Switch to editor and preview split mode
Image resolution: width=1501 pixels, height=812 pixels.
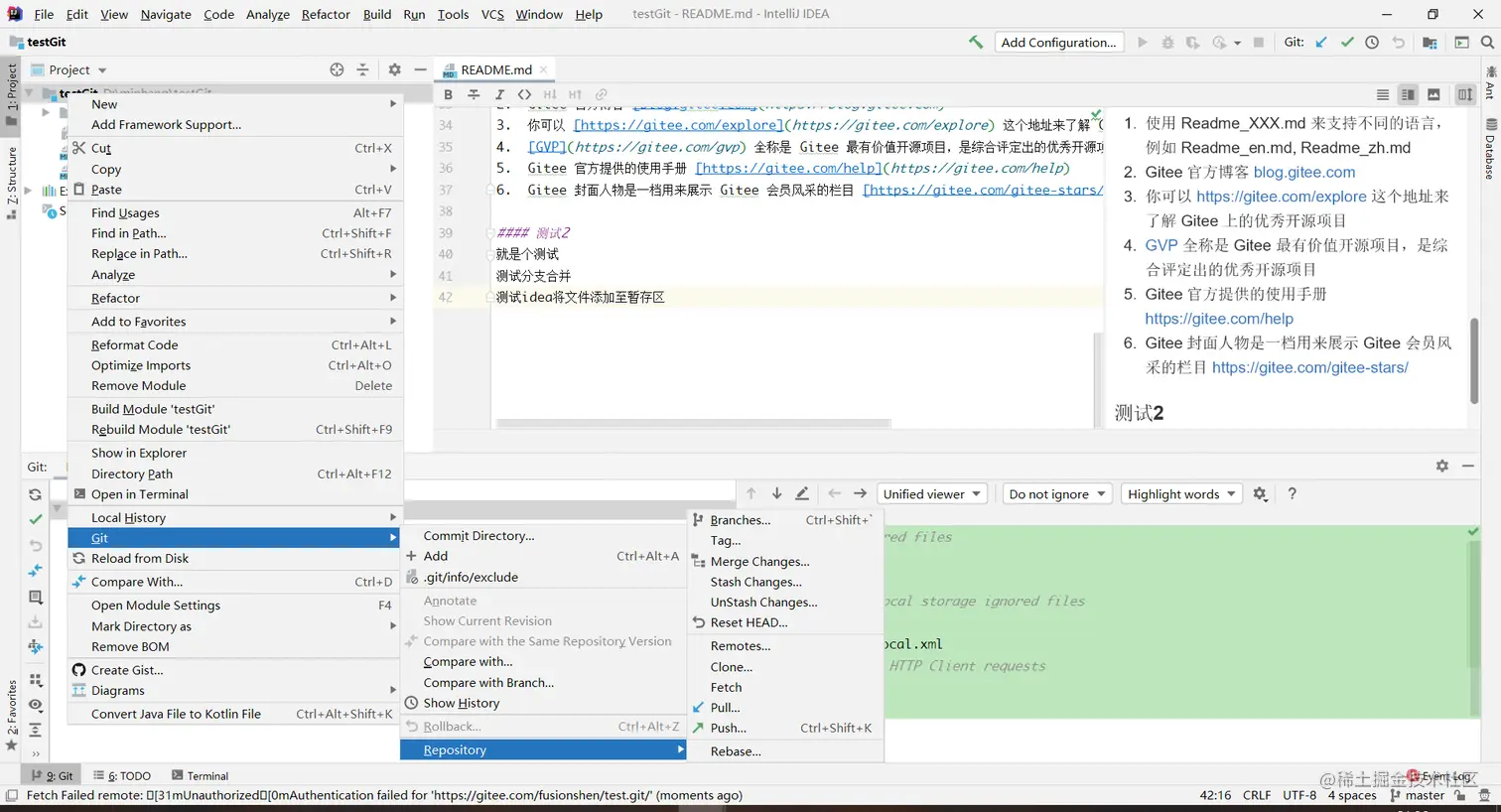coord(1408,94)
